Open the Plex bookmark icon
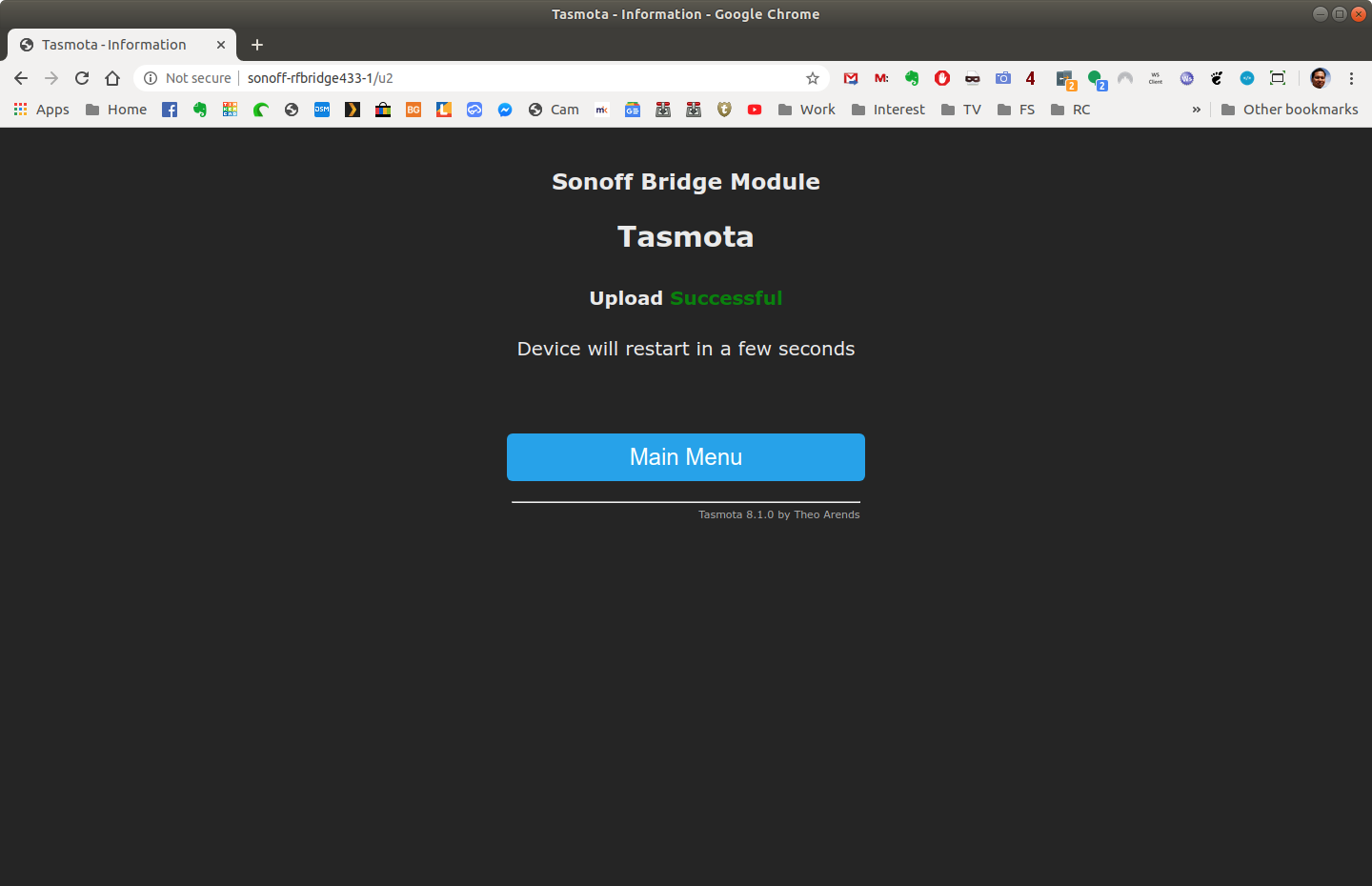 353,110
